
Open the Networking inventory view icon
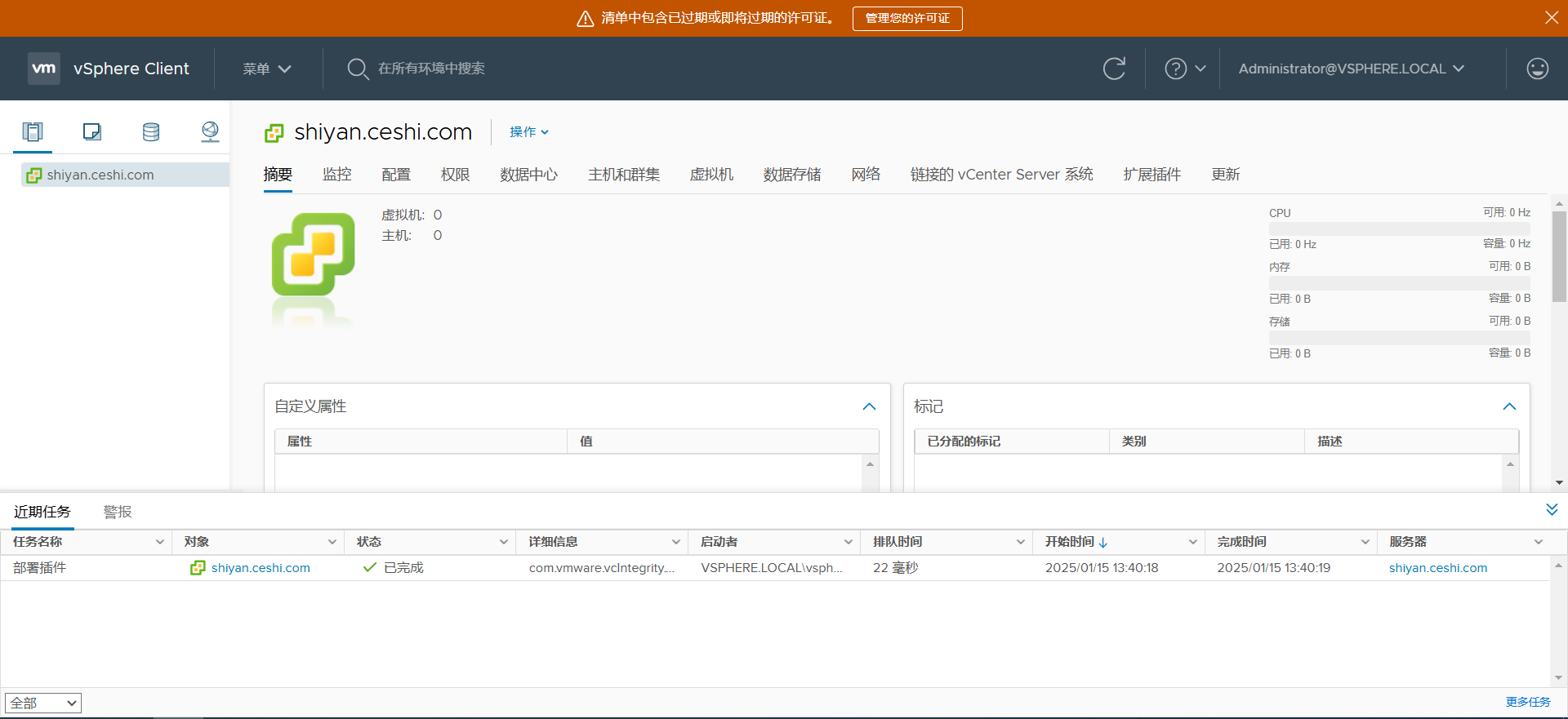(x=210, y=131)
